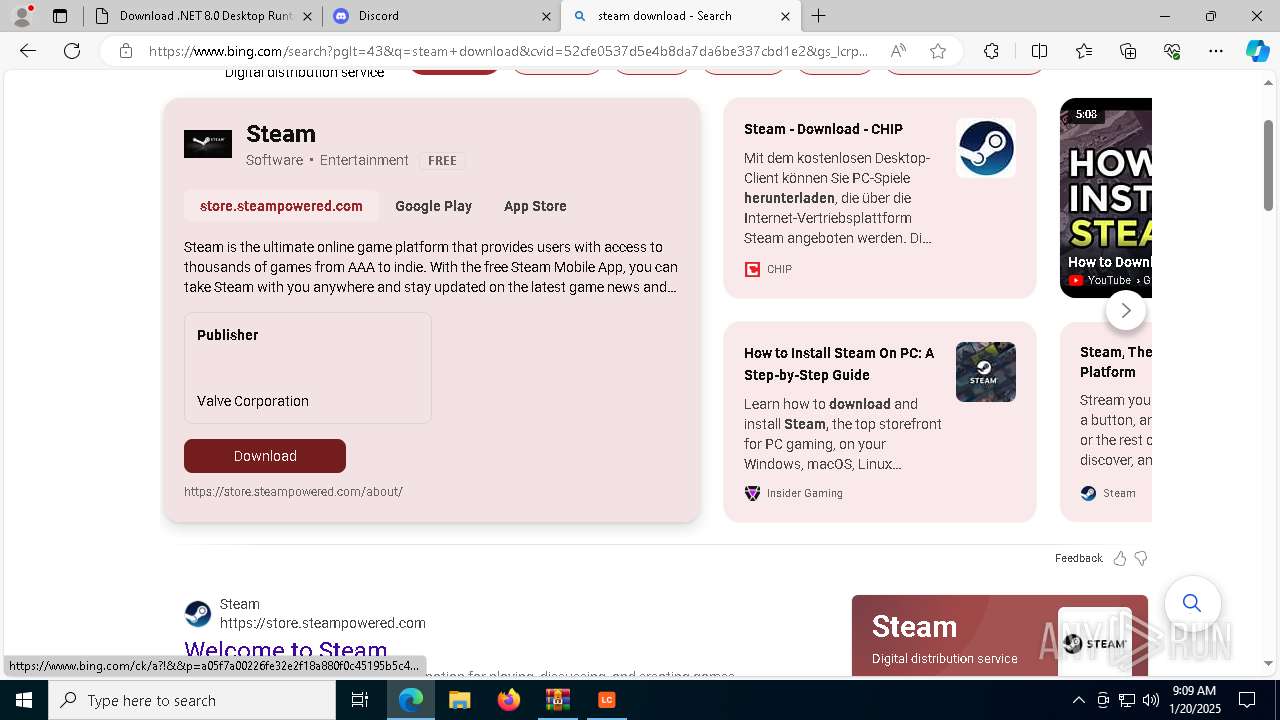Click the Steam knowledge panel card at bottom right
This screenshot has height=720, width=1280.
(1000, 635)
